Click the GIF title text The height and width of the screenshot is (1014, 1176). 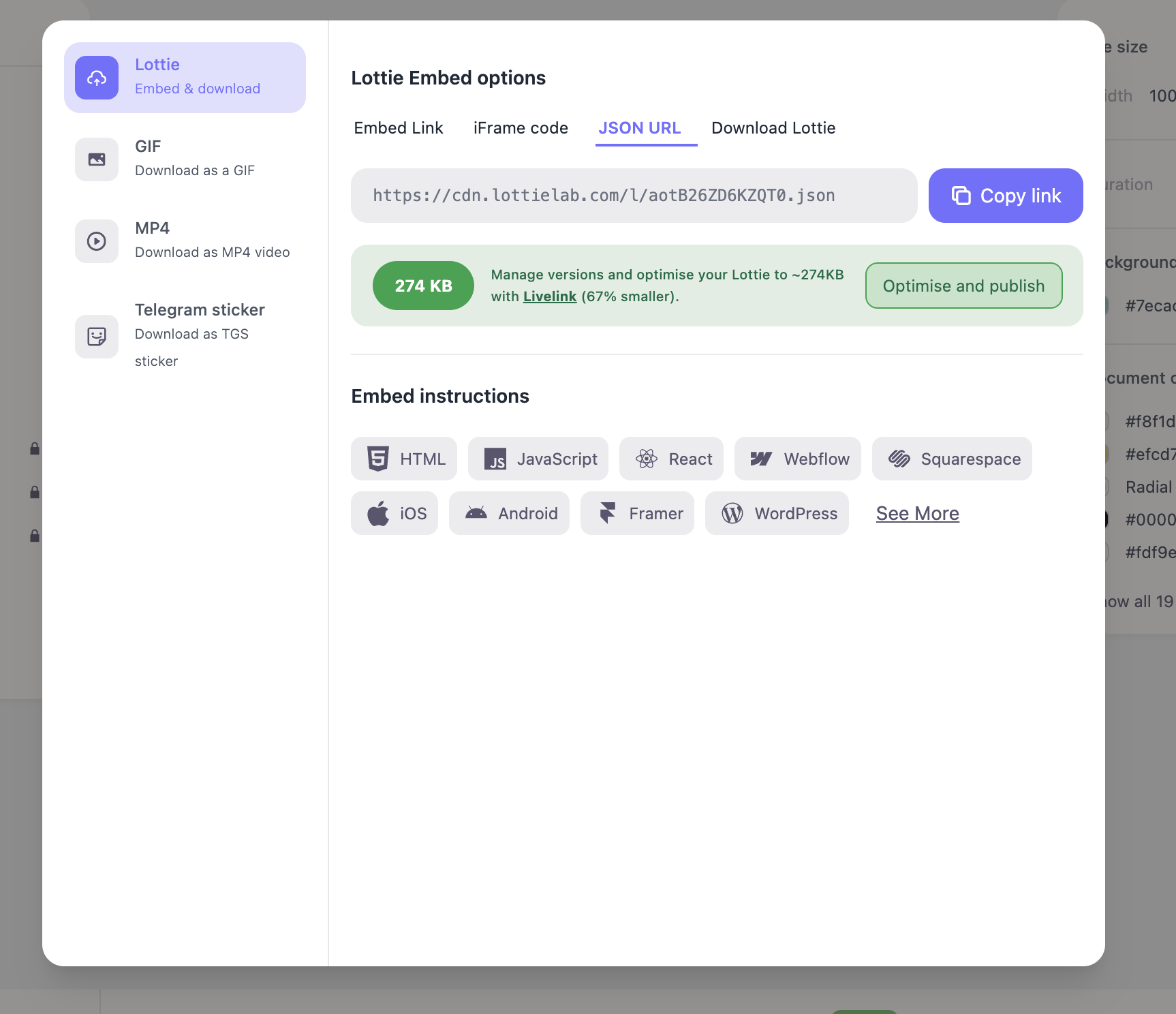pyautogui.click(x=148, y=147)
